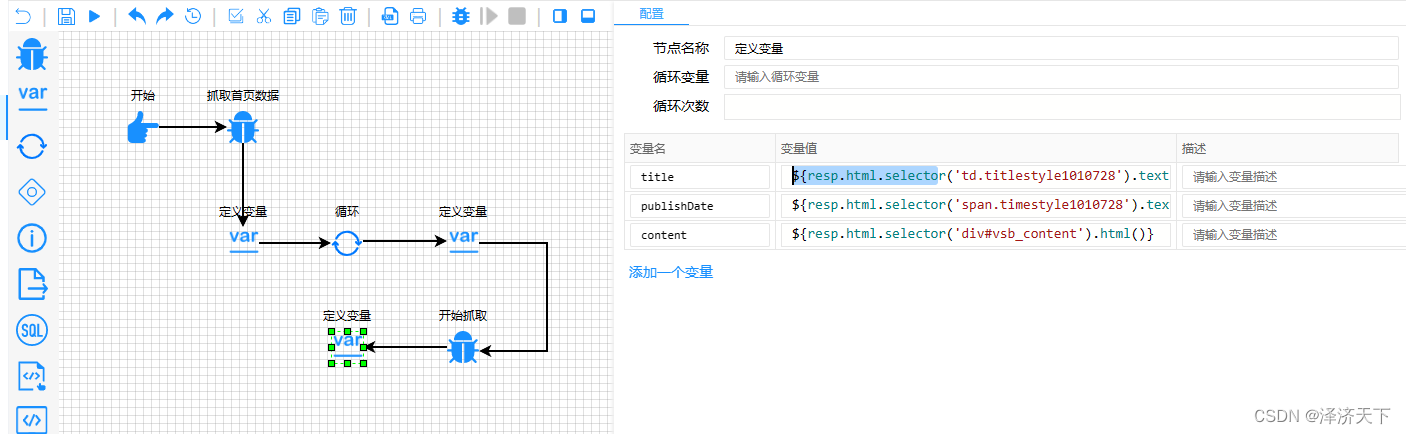
Task: Click the 节点名称 input field
Action: (1061, 48)
